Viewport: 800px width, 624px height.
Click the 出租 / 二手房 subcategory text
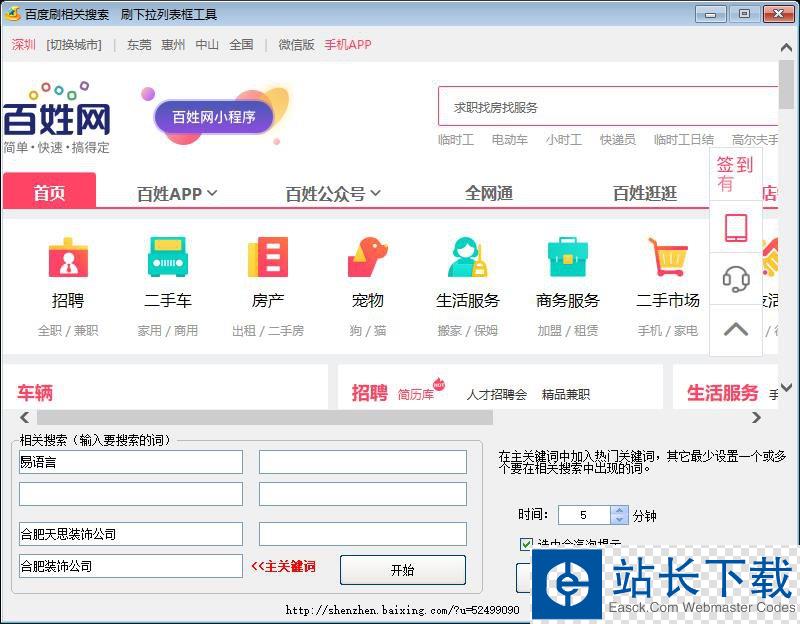click(x=268, y=331)
